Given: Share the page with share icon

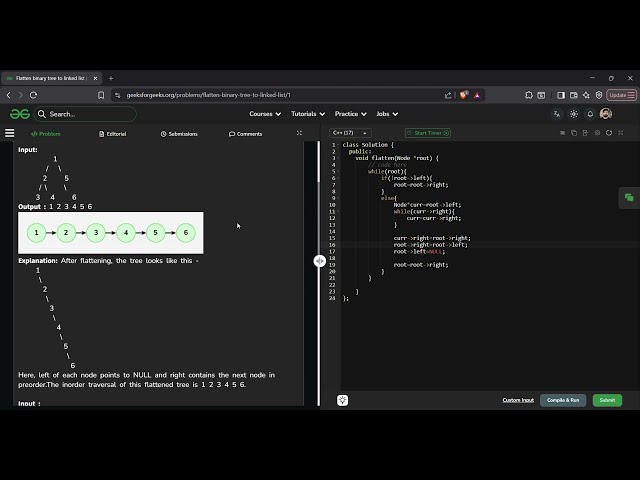Looking at the screenshot, I should 448,95.
